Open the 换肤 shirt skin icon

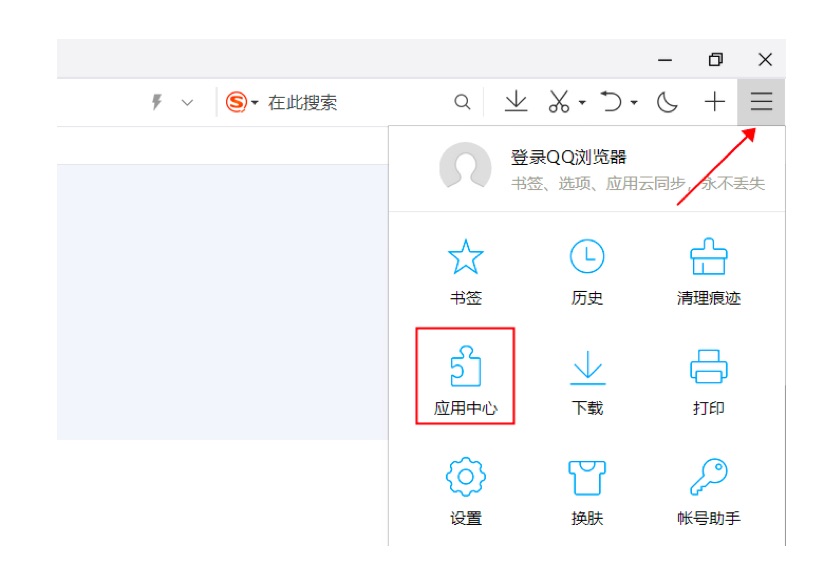pyautogui.click(x=587, y=477)
